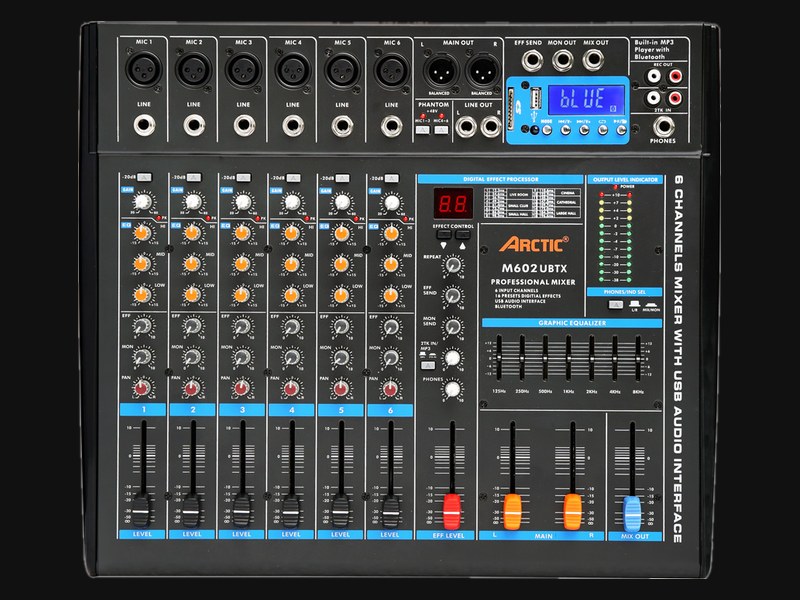Click the red 2TK IN RCA jack
Viewport: 800px width, 600px height.
675,97
